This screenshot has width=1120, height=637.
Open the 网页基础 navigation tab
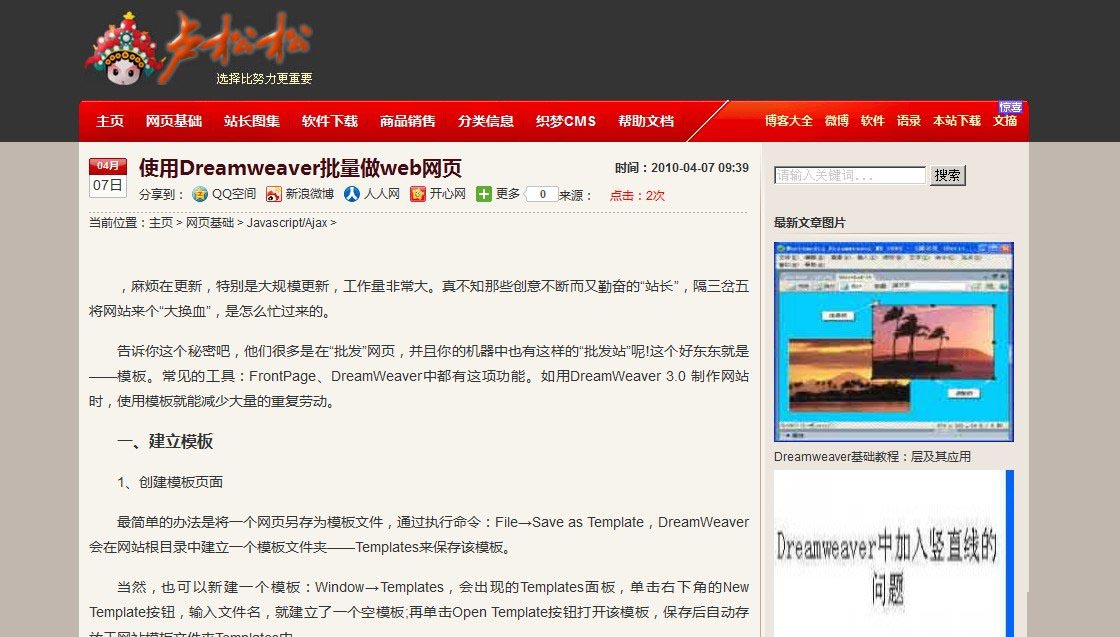coord(174,121)
